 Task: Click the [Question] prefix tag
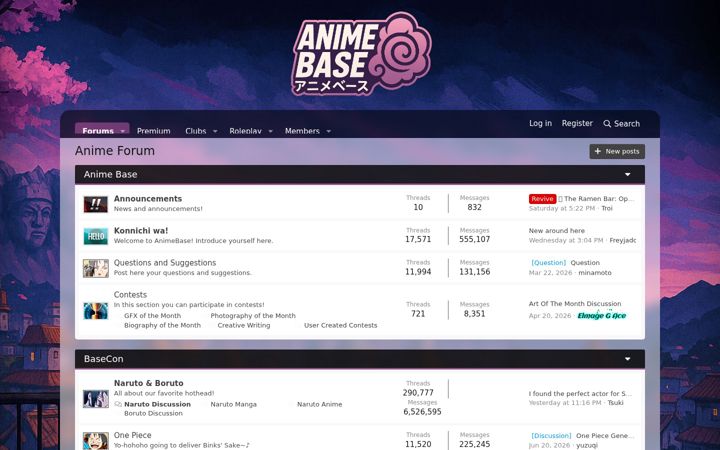click(x=549, y=263)
